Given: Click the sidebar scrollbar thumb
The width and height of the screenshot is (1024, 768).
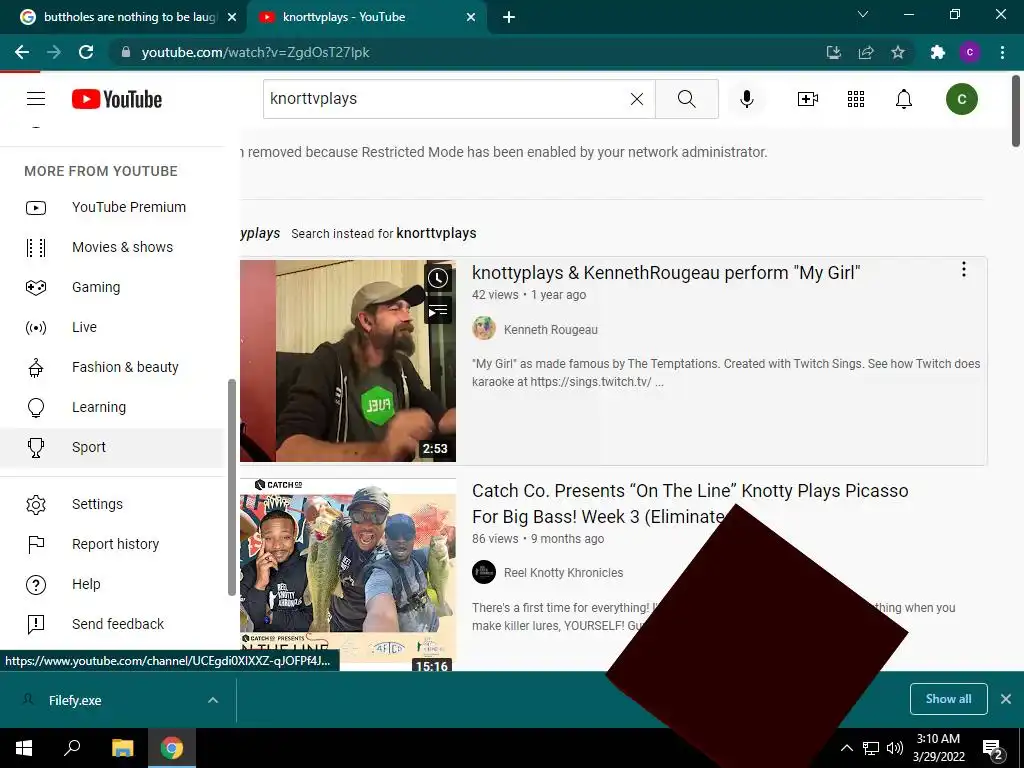Looking at the screenshot, I should (x=231, y=487).
